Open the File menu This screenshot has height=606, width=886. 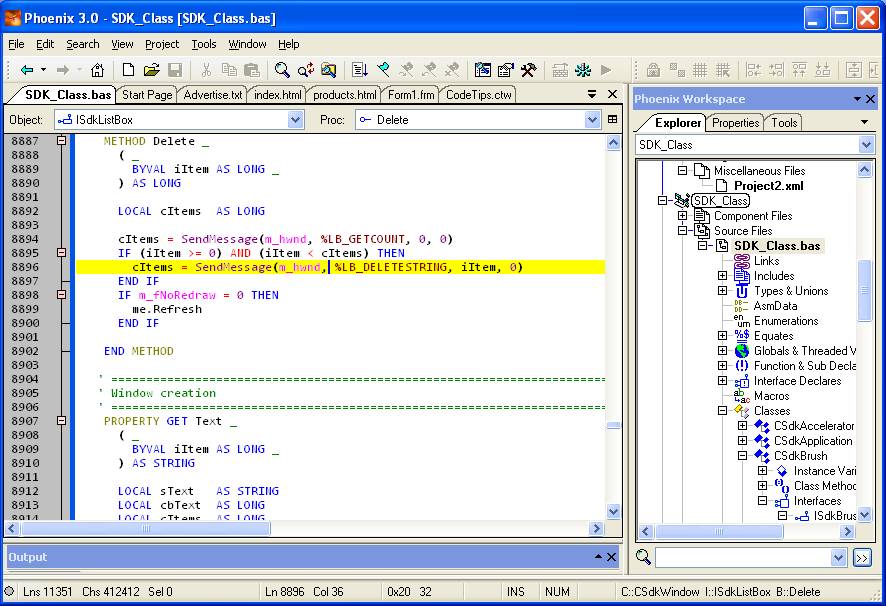[x=16, y=44]
